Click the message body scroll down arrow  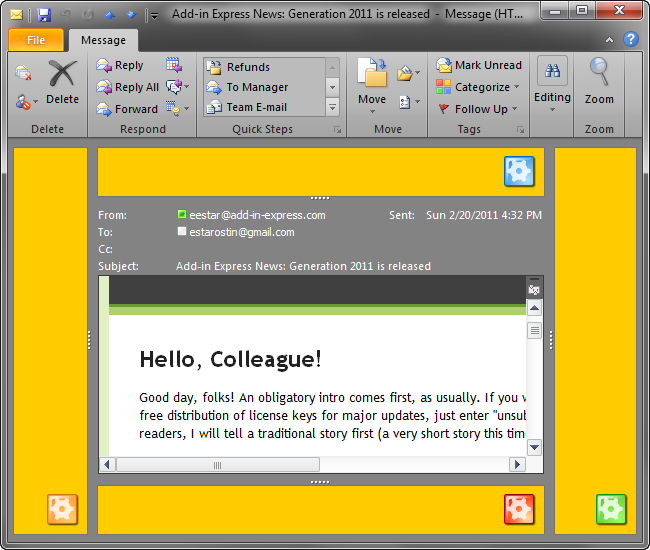pyautogui.click(x=534, y=448)
